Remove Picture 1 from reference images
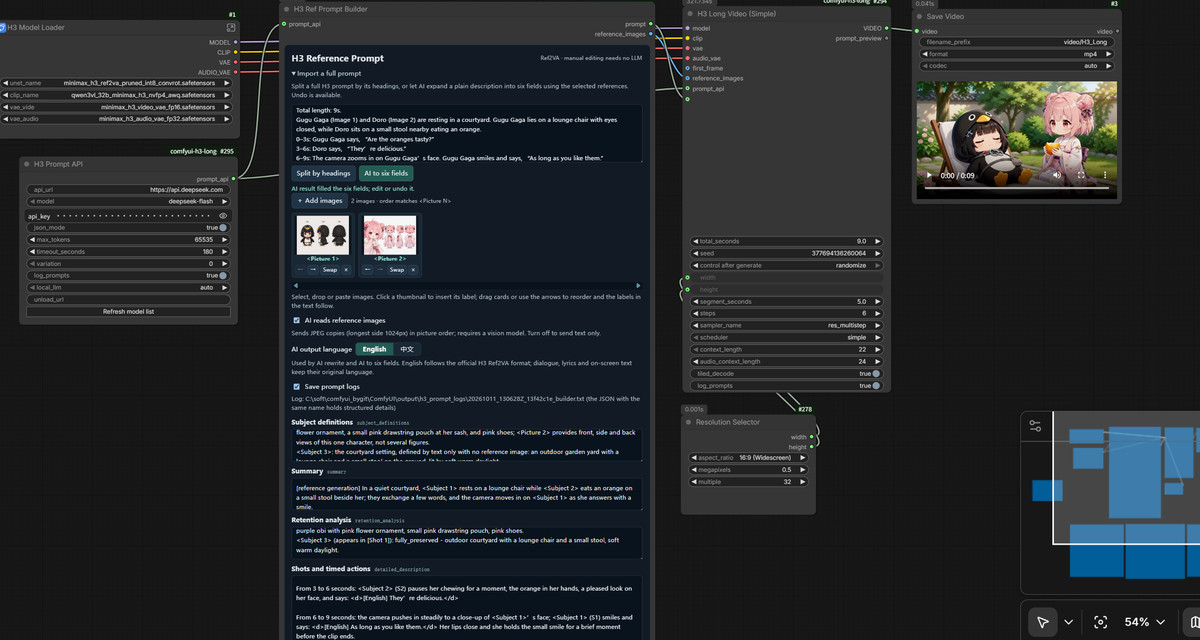The width and height of the screenshot is (1200, 640). [x=346, y=270]
